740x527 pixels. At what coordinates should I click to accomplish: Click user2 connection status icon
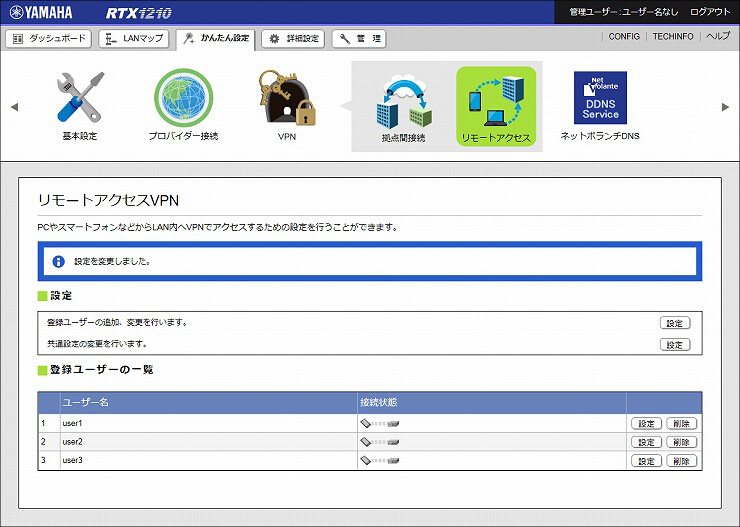tap(379, 442)
